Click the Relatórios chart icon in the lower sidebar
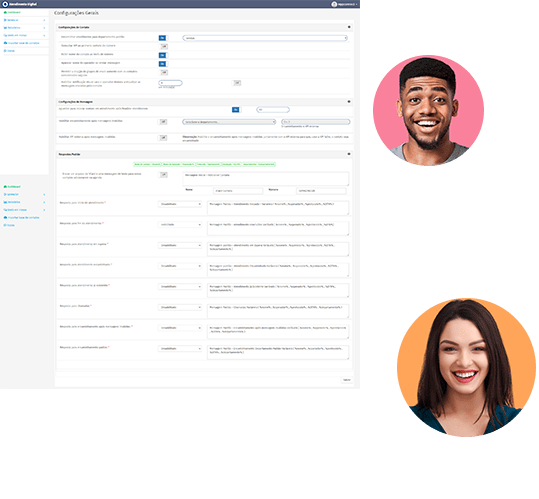The width and height of the screenshot is (539, 499). point(5,202)
